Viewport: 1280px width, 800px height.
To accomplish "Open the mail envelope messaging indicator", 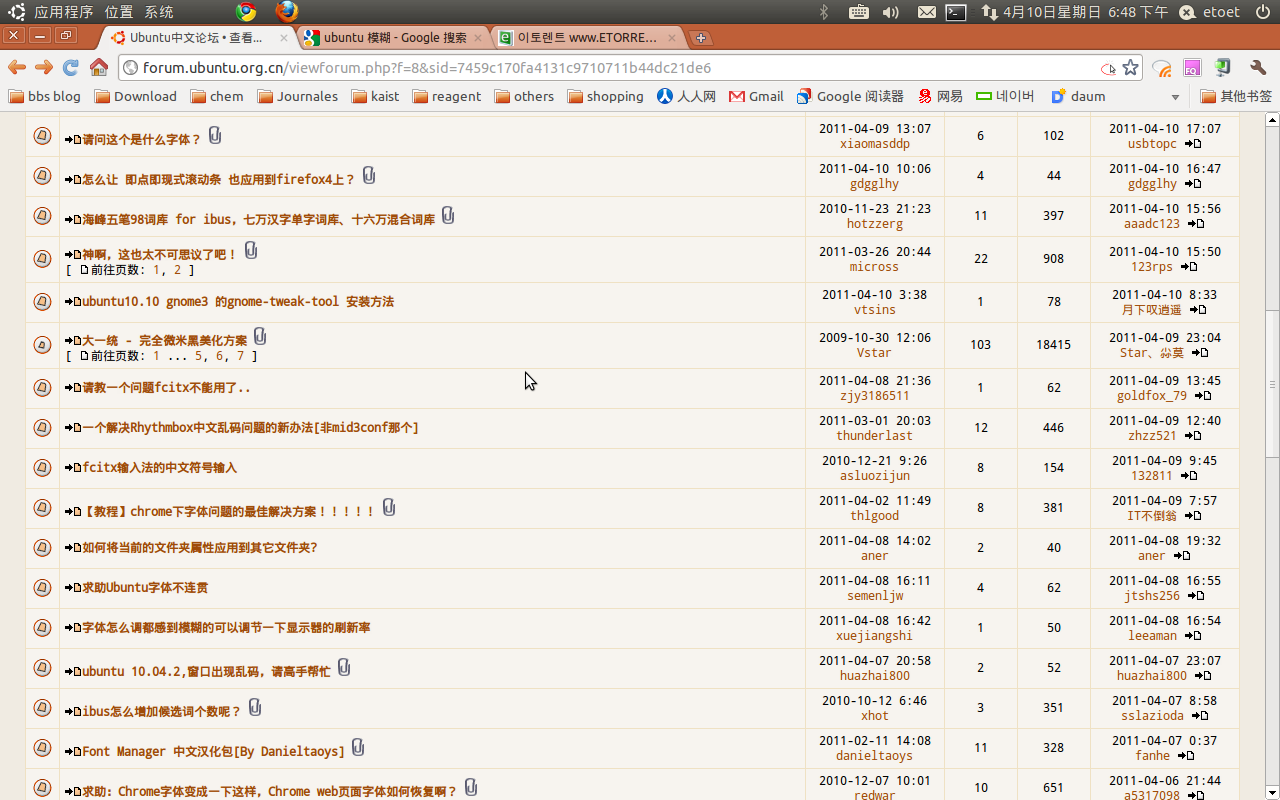I will tap(927, 12).
